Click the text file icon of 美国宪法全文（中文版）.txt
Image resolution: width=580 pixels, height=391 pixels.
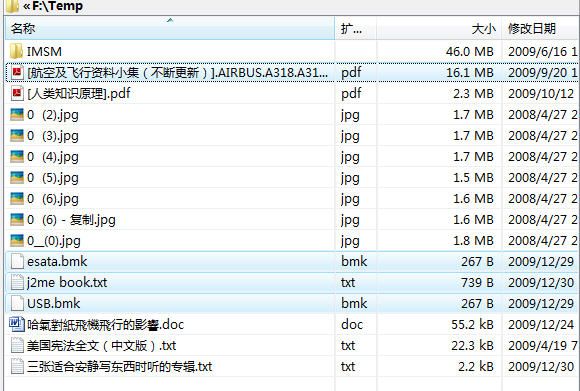(x=17, y=346)
